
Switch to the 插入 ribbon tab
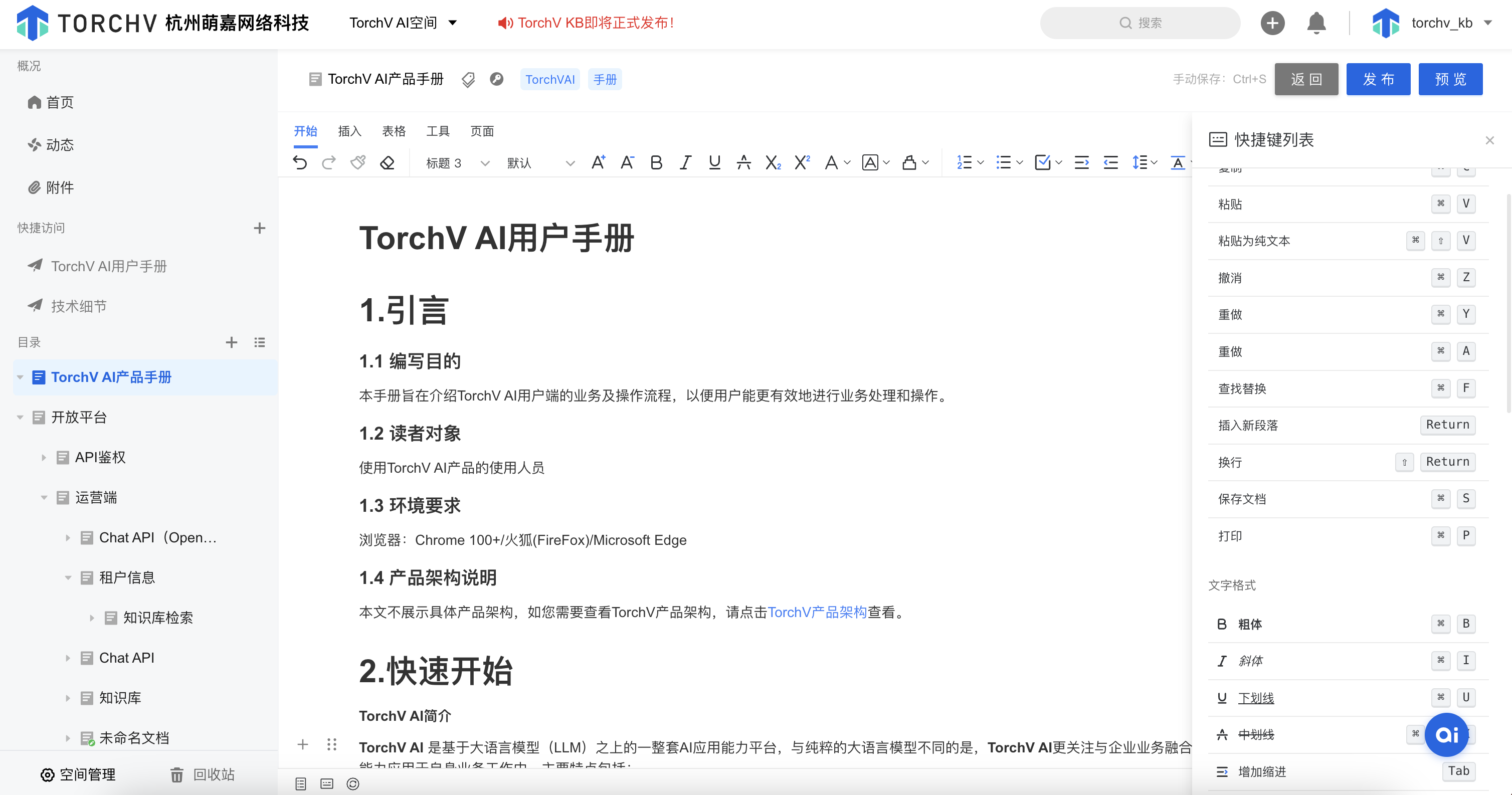coord(349,131)
